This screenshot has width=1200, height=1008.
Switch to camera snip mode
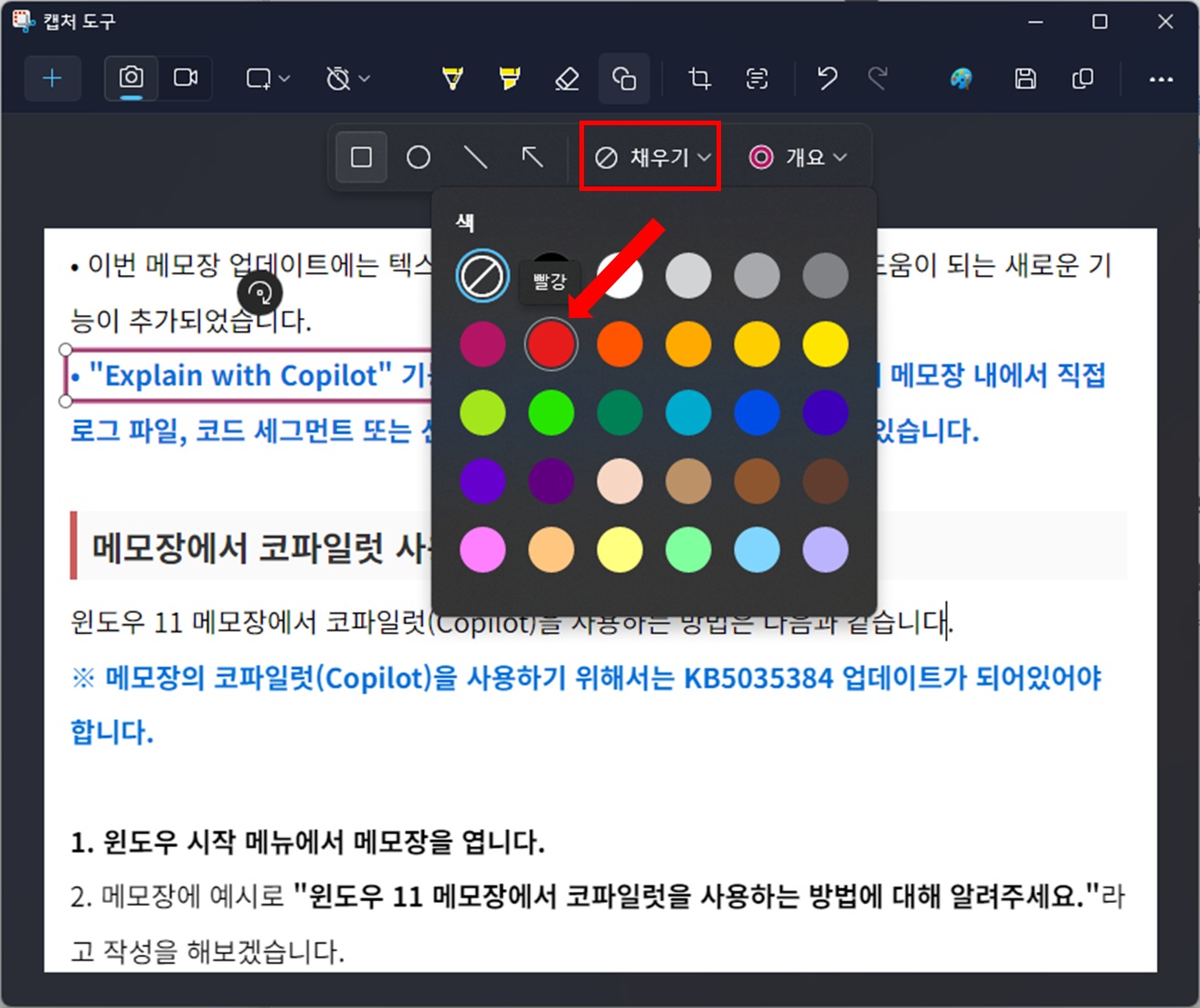(x=132, y=79)
